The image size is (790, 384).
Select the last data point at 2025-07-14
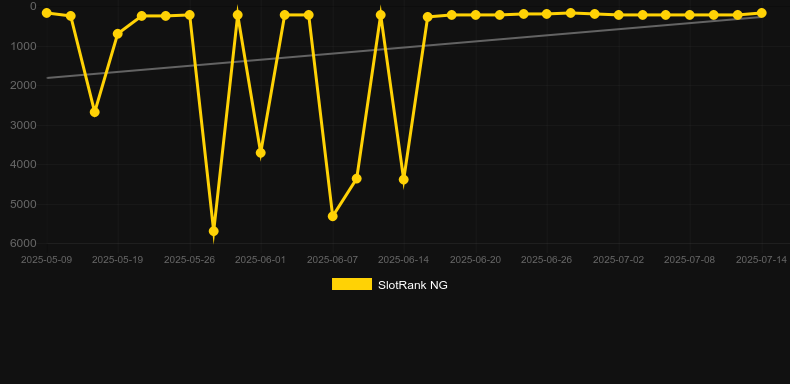click(761, 13)
